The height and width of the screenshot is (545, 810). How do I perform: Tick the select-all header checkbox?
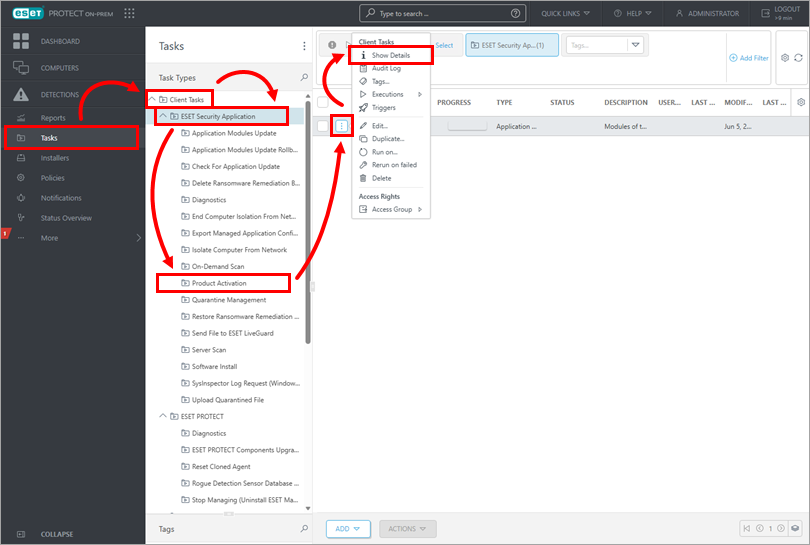(x=323, y=102)
